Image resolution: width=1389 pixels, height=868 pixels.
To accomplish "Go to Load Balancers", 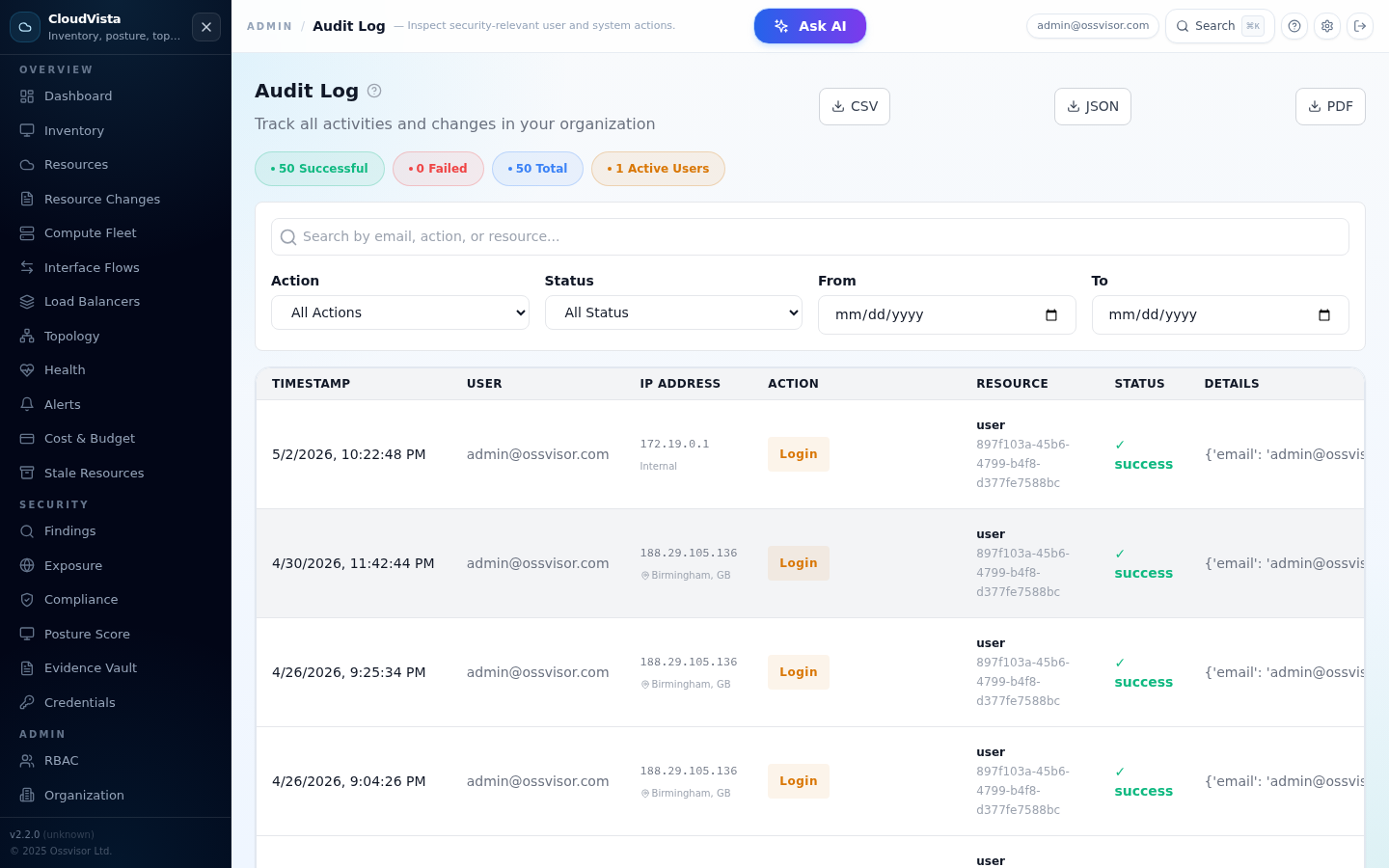I will (116, 302).
